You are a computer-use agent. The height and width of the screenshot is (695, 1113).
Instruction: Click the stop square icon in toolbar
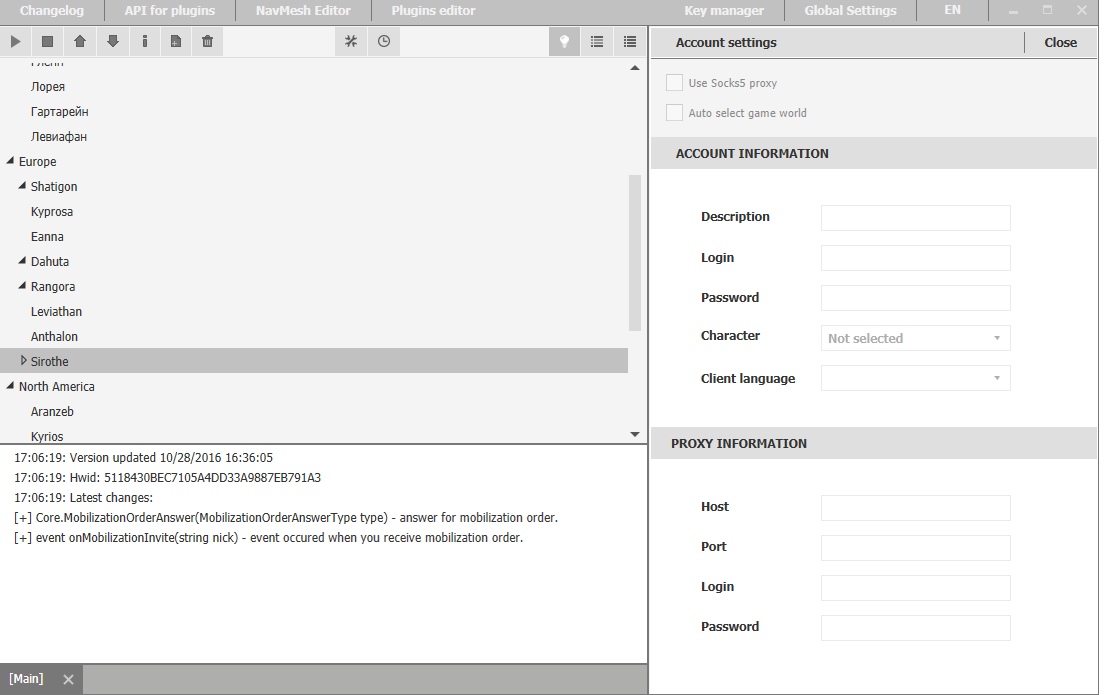[48, 42]
